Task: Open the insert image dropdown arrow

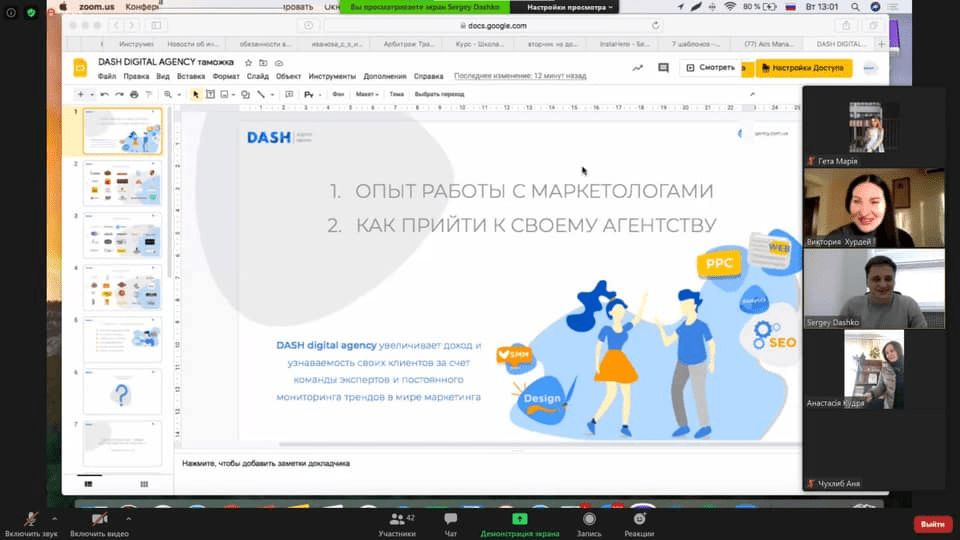Action: click(234, 95)
